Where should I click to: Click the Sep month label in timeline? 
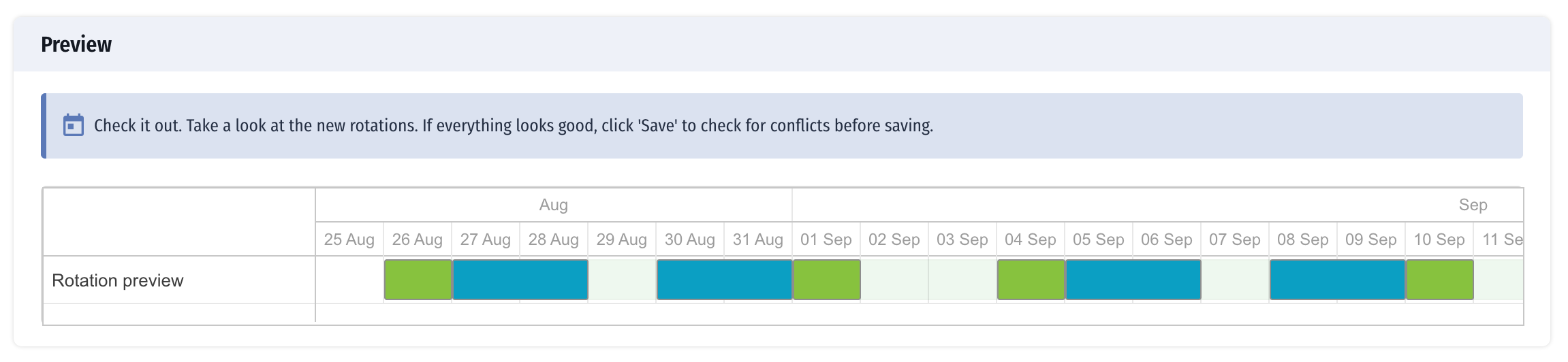coord(1473,205)
